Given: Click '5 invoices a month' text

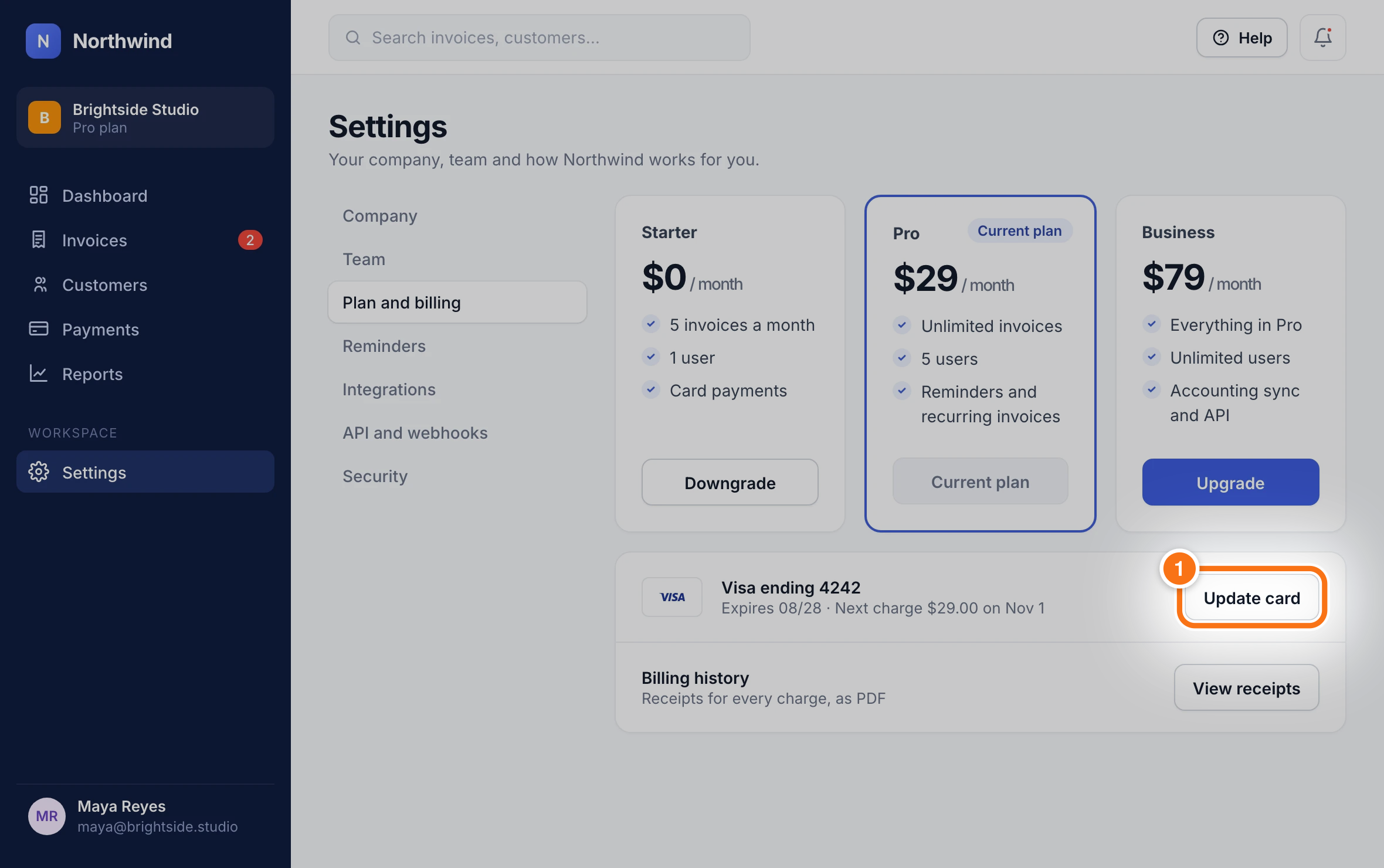Looking at the screenshot, I should [742, 325].
